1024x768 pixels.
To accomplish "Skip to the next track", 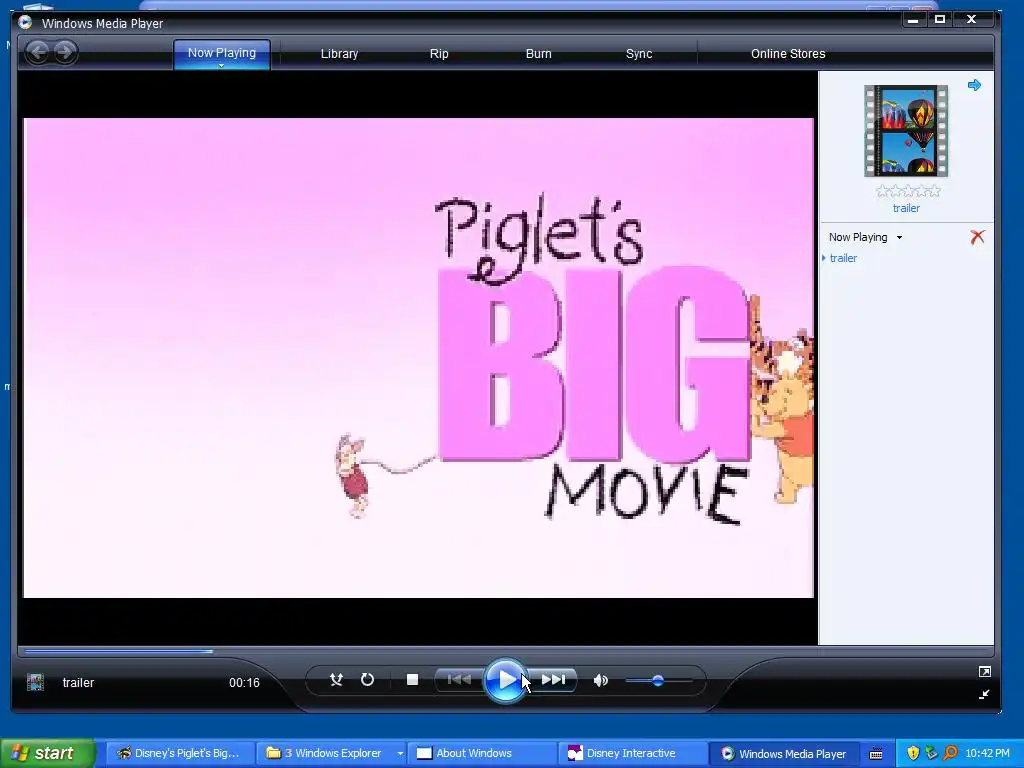I will pos(552,680).
